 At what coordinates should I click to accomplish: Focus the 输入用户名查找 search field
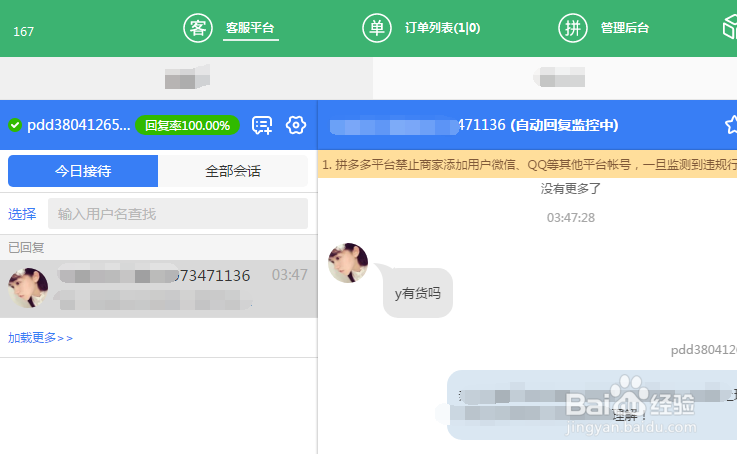178,214
